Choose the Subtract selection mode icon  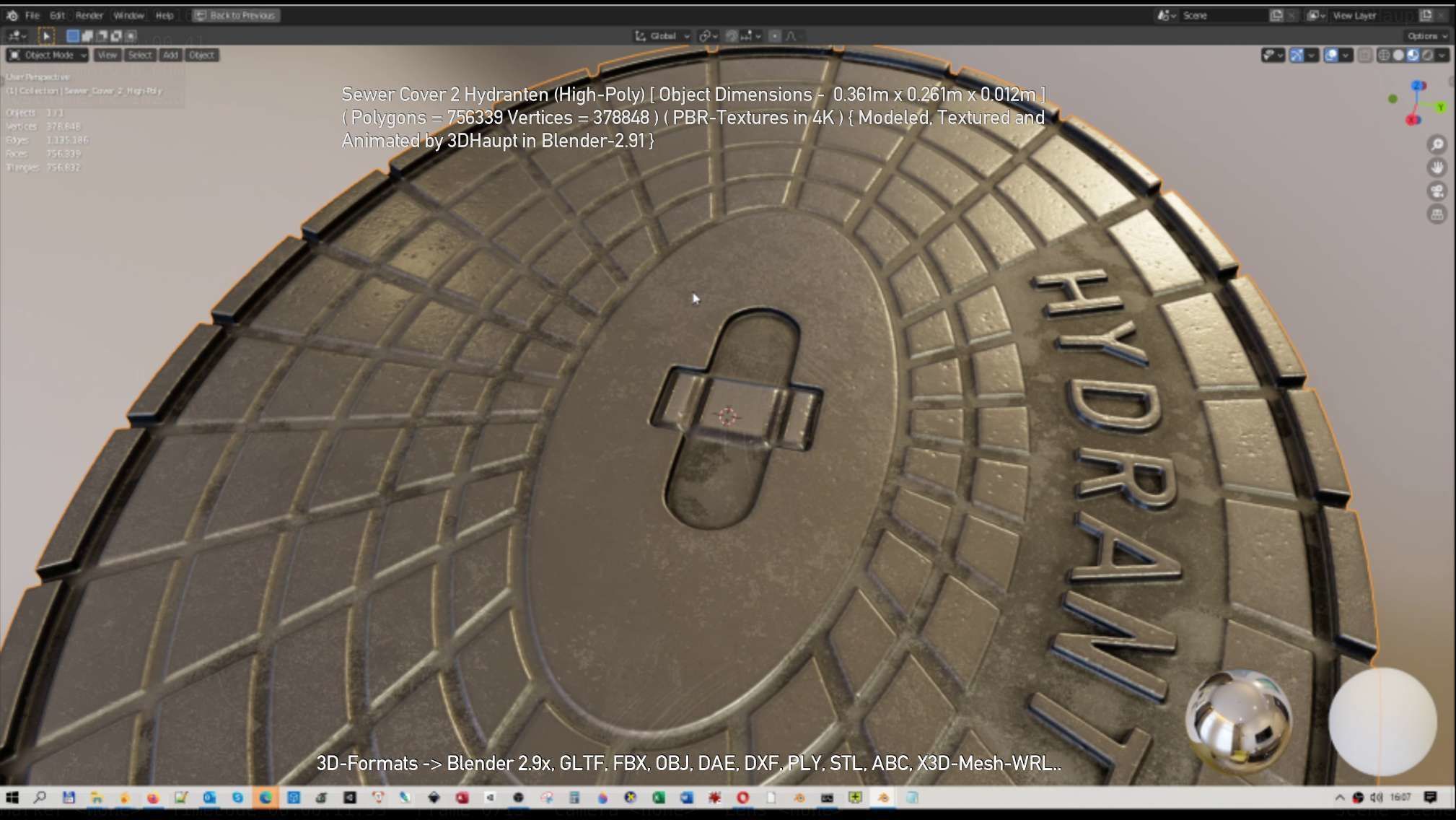coord(102,35)
